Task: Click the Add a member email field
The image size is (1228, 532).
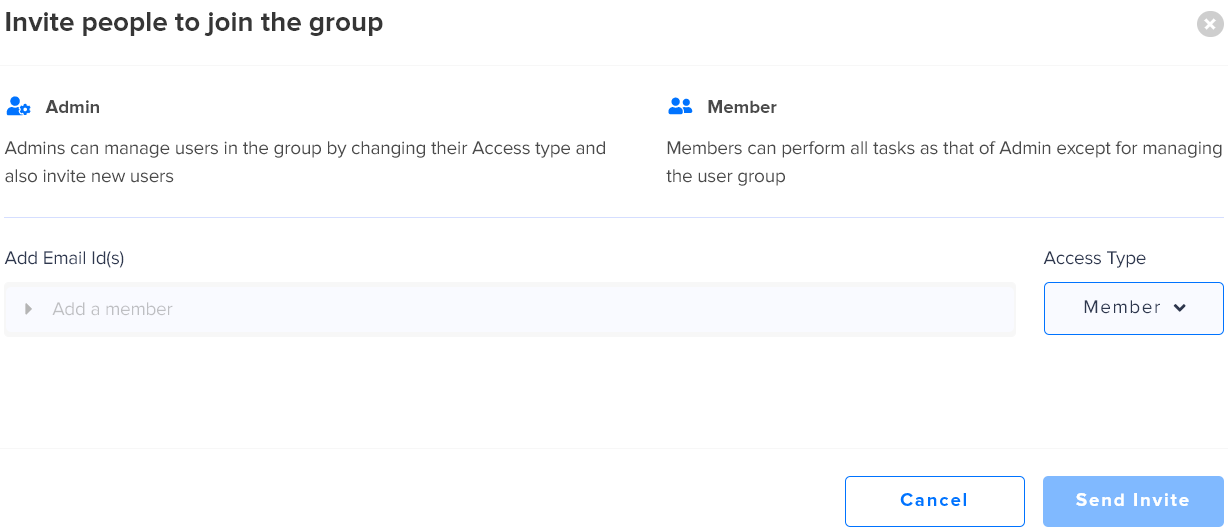Action: 510,309
